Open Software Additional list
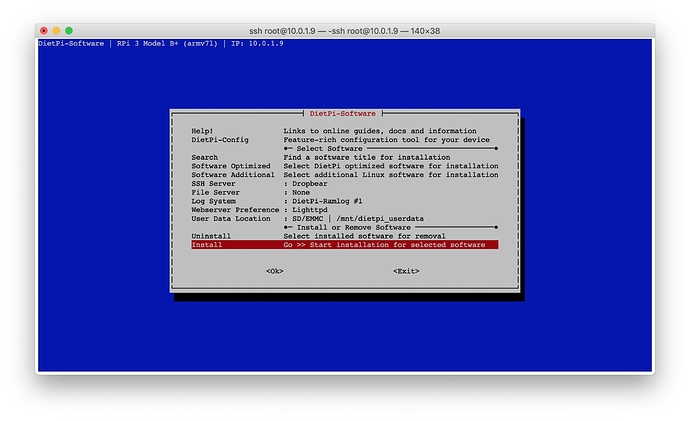 coord(233,175)
